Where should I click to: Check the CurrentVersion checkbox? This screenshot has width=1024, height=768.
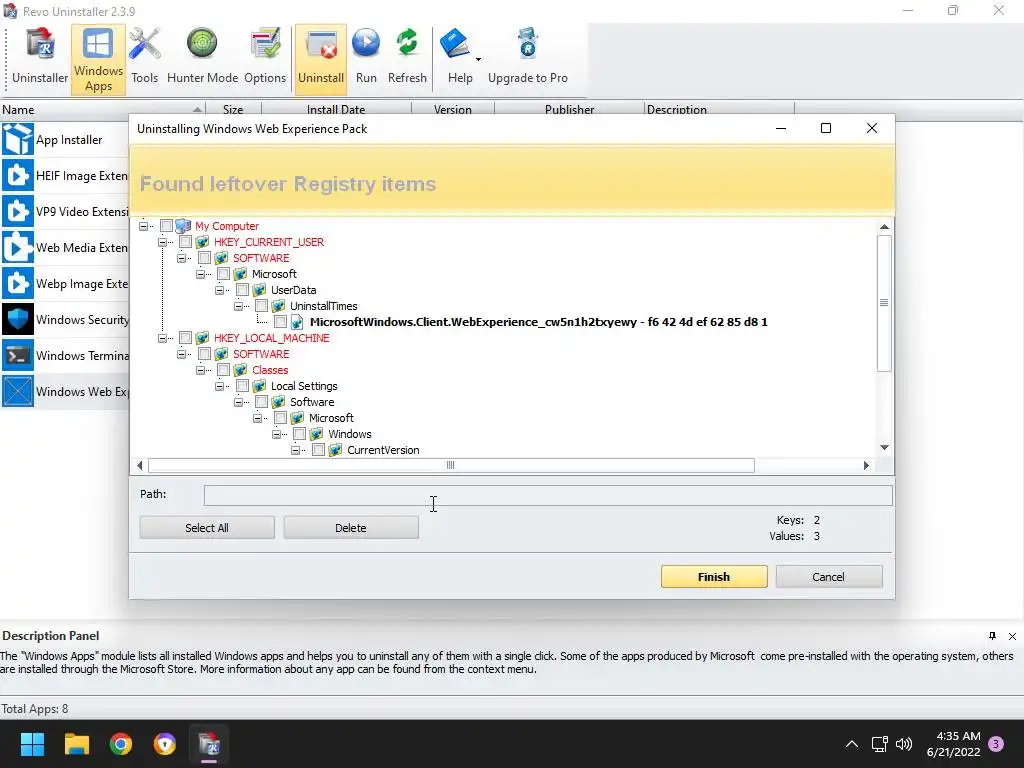[x=318, y=450]
